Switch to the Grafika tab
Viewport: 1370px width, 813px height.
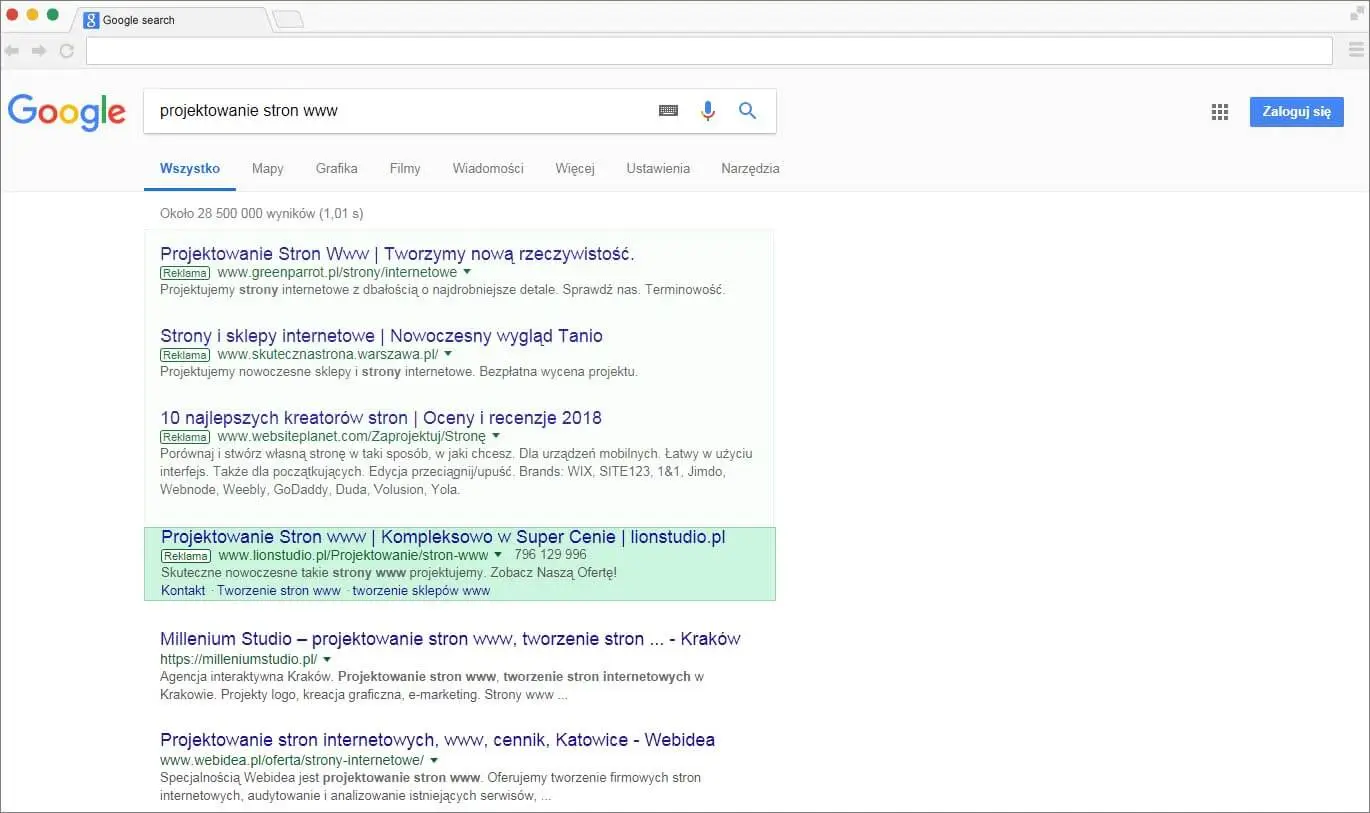(x=336, y=168)
